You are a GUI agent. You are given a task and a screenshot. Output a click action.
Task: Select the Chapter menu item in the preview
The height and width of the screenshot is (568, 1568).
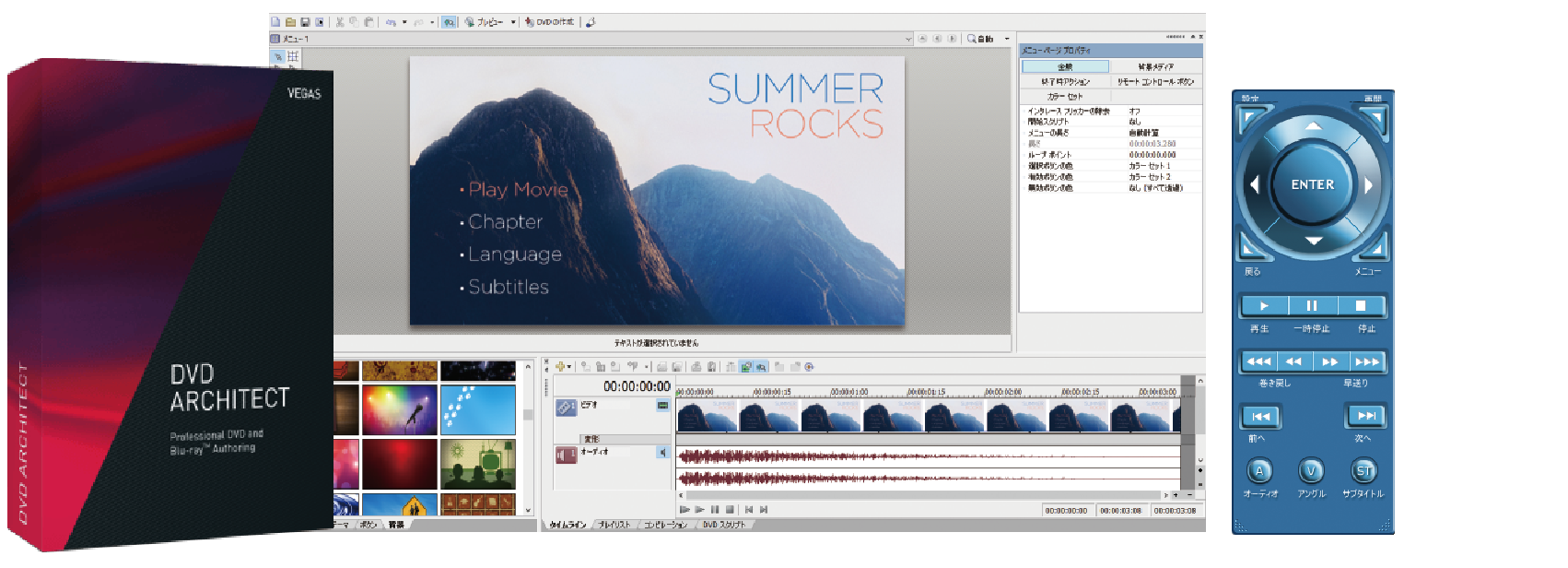[505, 221]
